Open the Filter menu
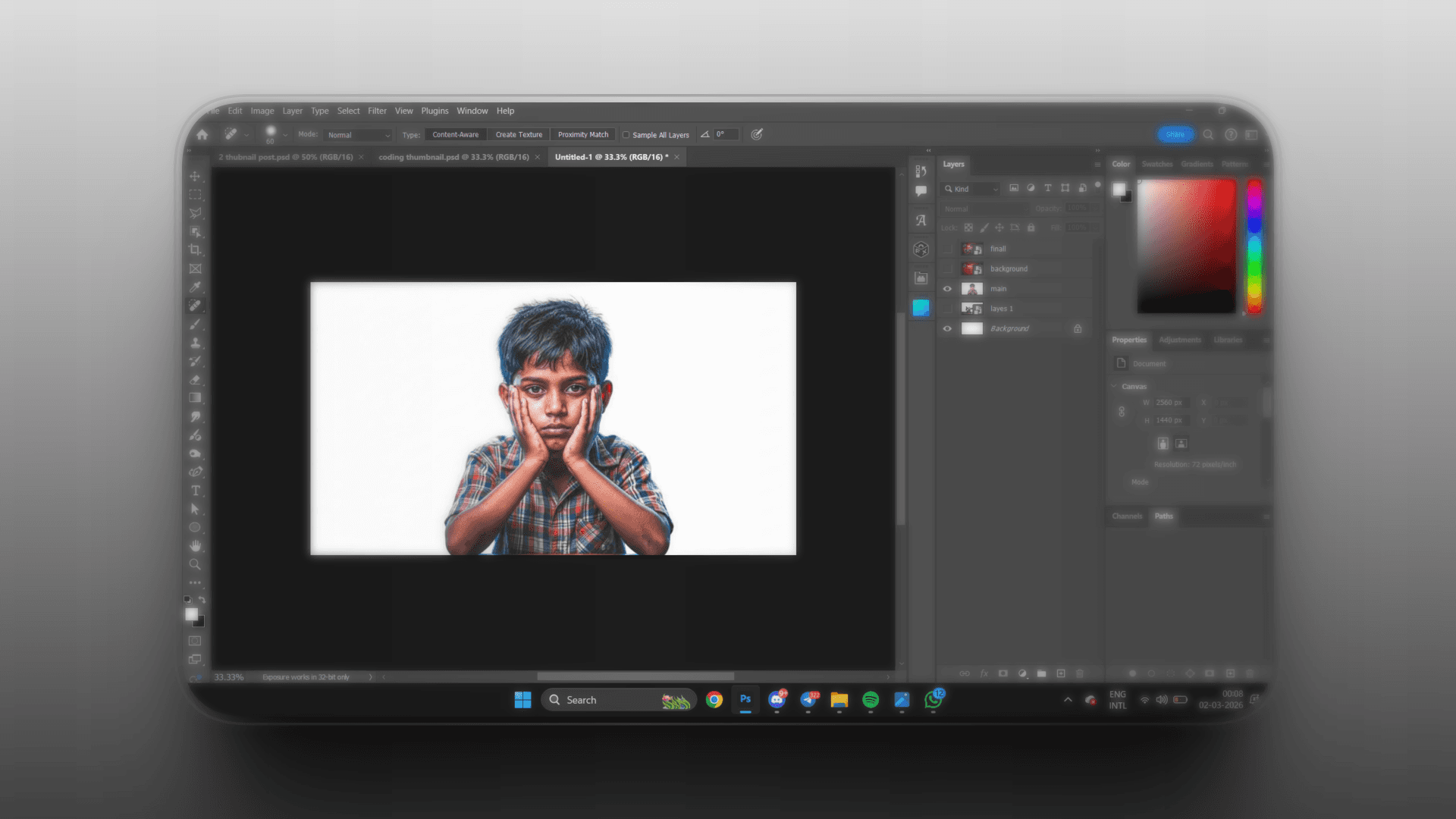 pyautogui.click(x=377, y=111)
